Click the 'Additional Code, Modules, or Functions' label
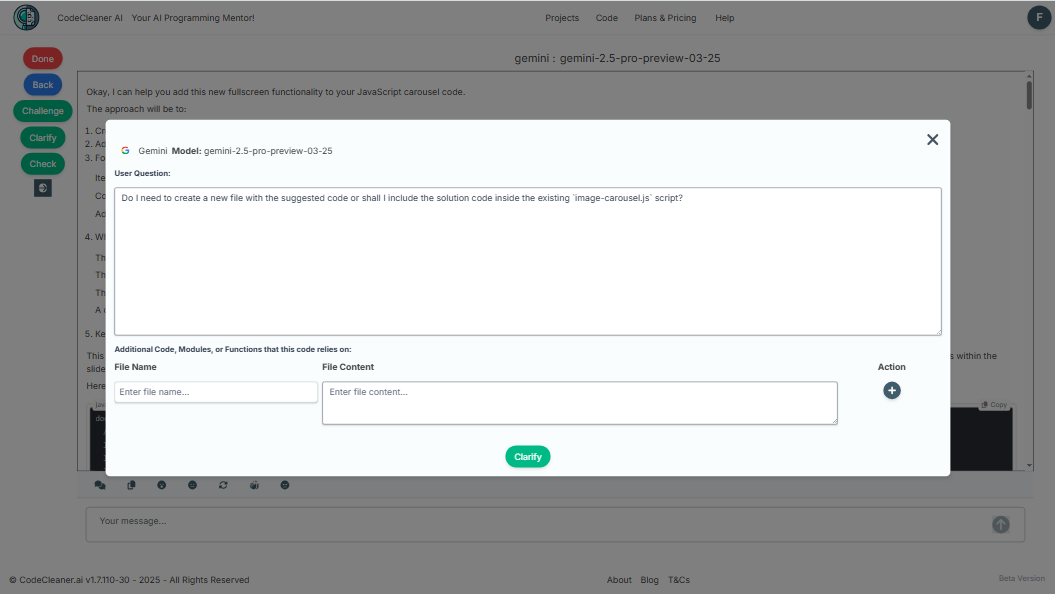The width and height of the screenshot is (1055, 594). pyautogui.click(x=233, y=349)
